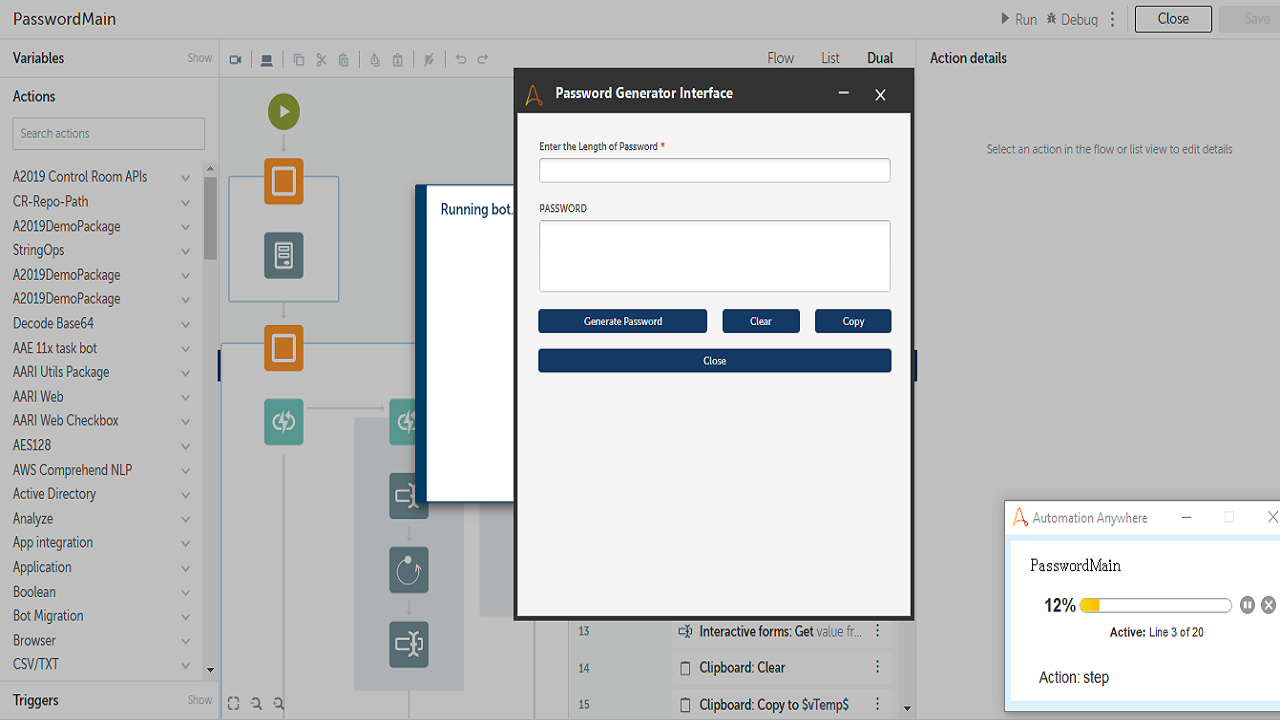Switch to the Flow view tab
The image size is (1280, 720).
click(781, 58)
